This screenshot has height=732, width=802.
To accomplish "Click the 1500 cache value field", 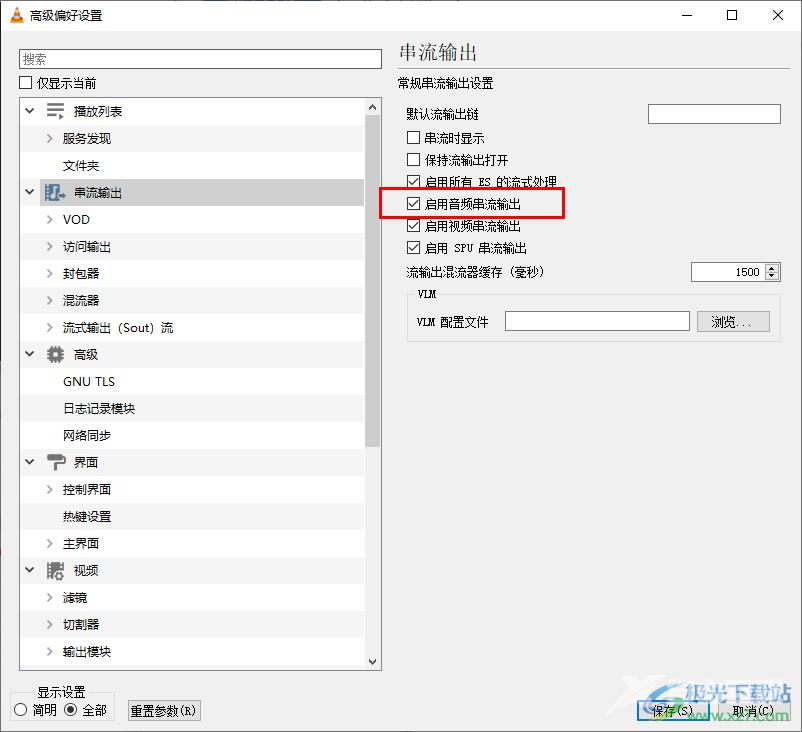I will tap(727, 272).
